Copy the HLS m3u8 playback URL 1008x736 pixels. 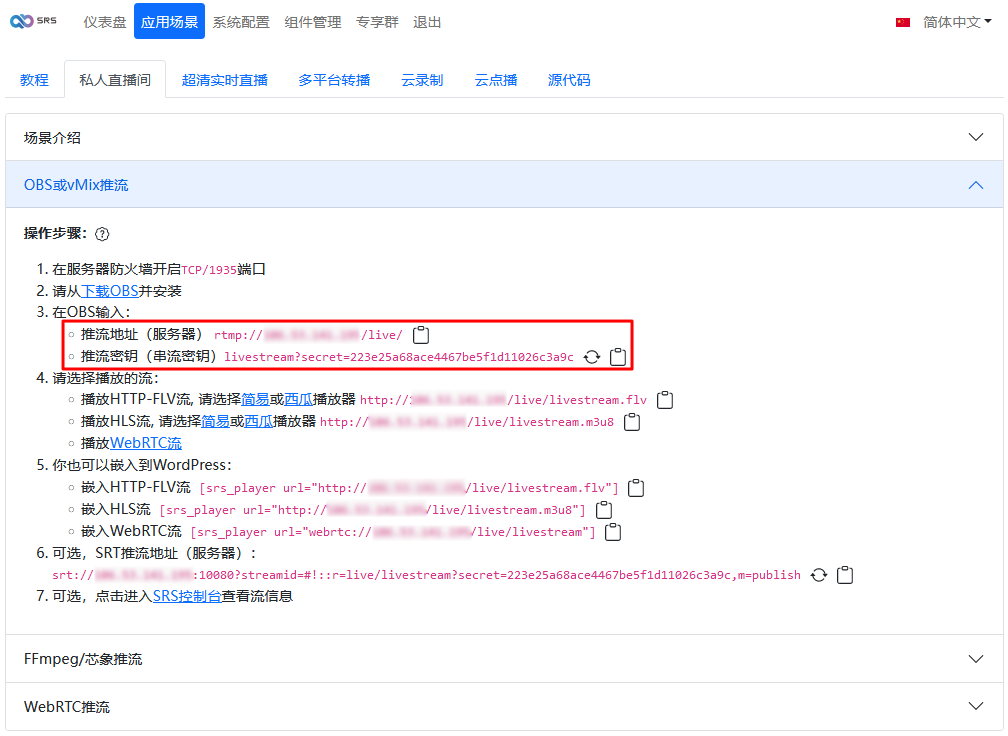(x=633, y=422)
